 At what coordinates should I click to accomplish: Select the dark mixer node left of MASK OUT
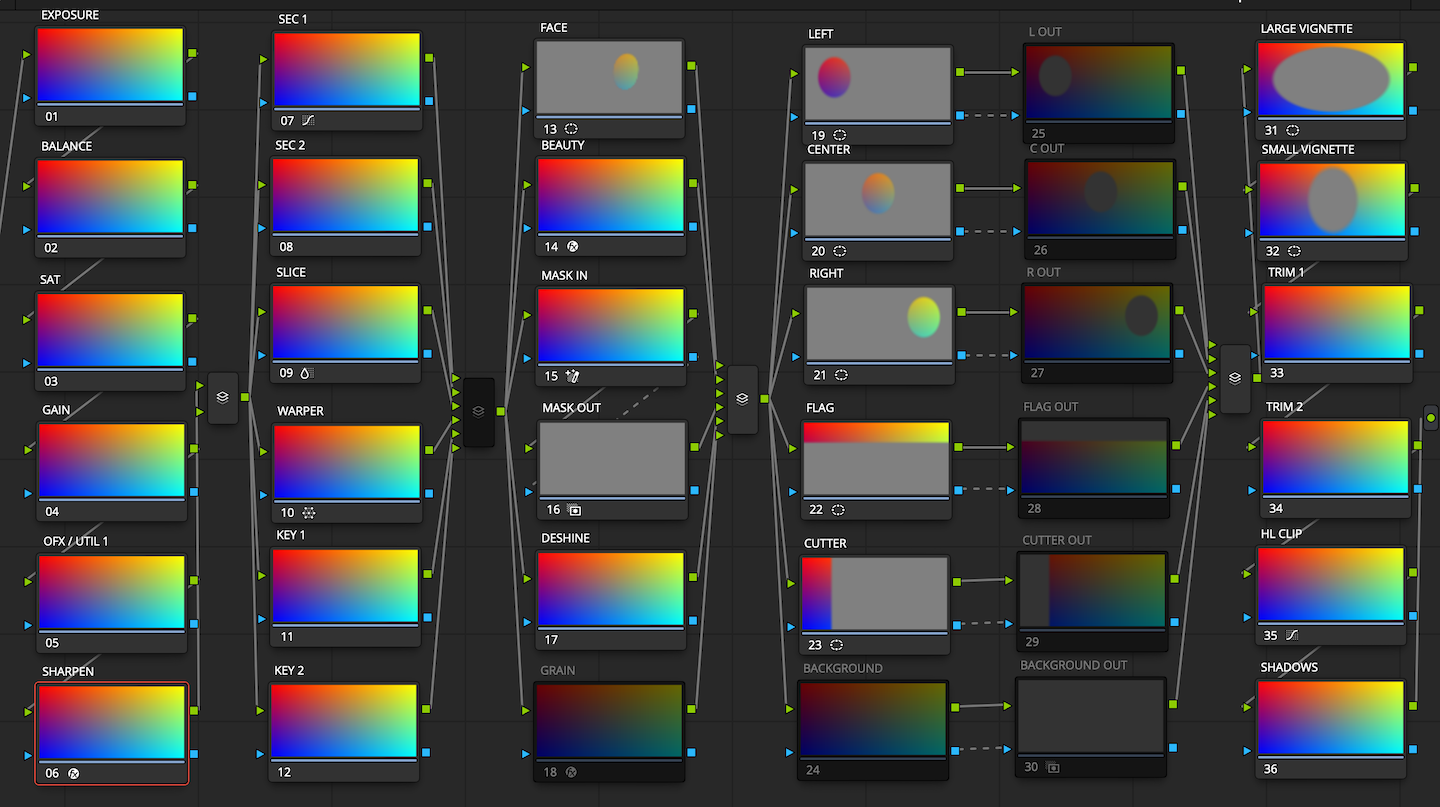479,411
